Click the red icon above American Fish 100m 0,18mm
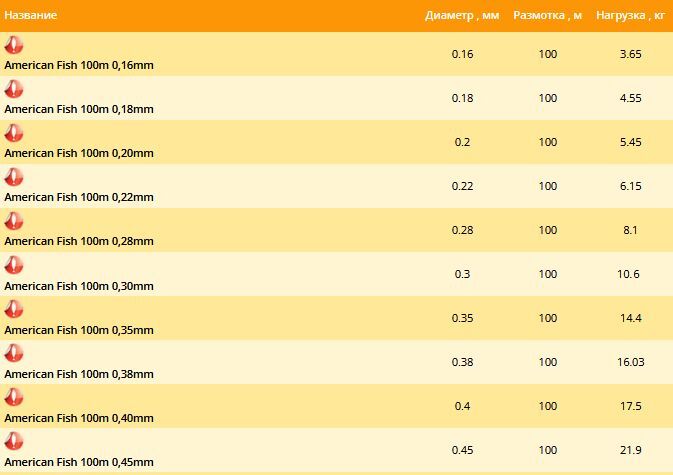 (x=14, y=89)
